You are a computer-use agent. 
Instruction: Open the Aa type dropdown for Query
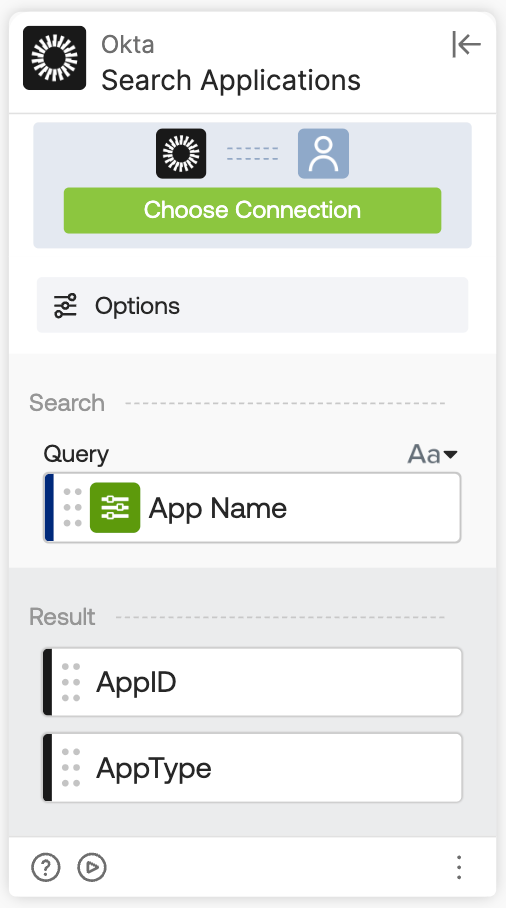(432, 454)
